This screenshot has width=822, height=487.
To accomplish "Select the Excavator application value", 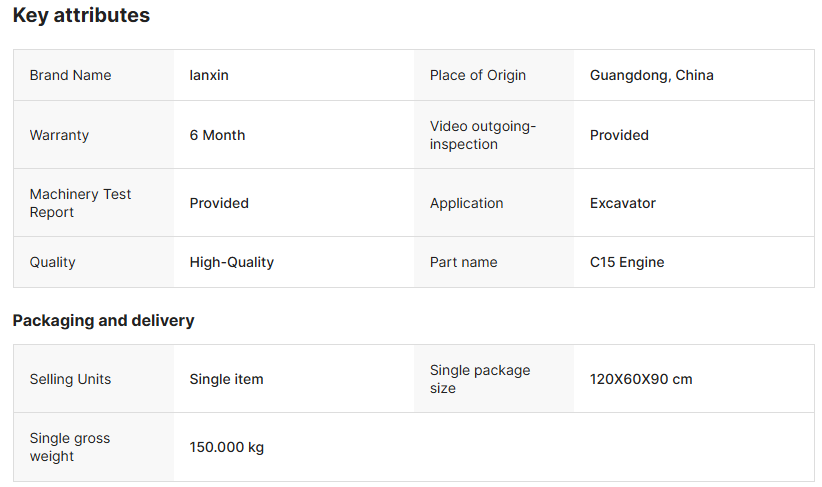I will (622, 203).
